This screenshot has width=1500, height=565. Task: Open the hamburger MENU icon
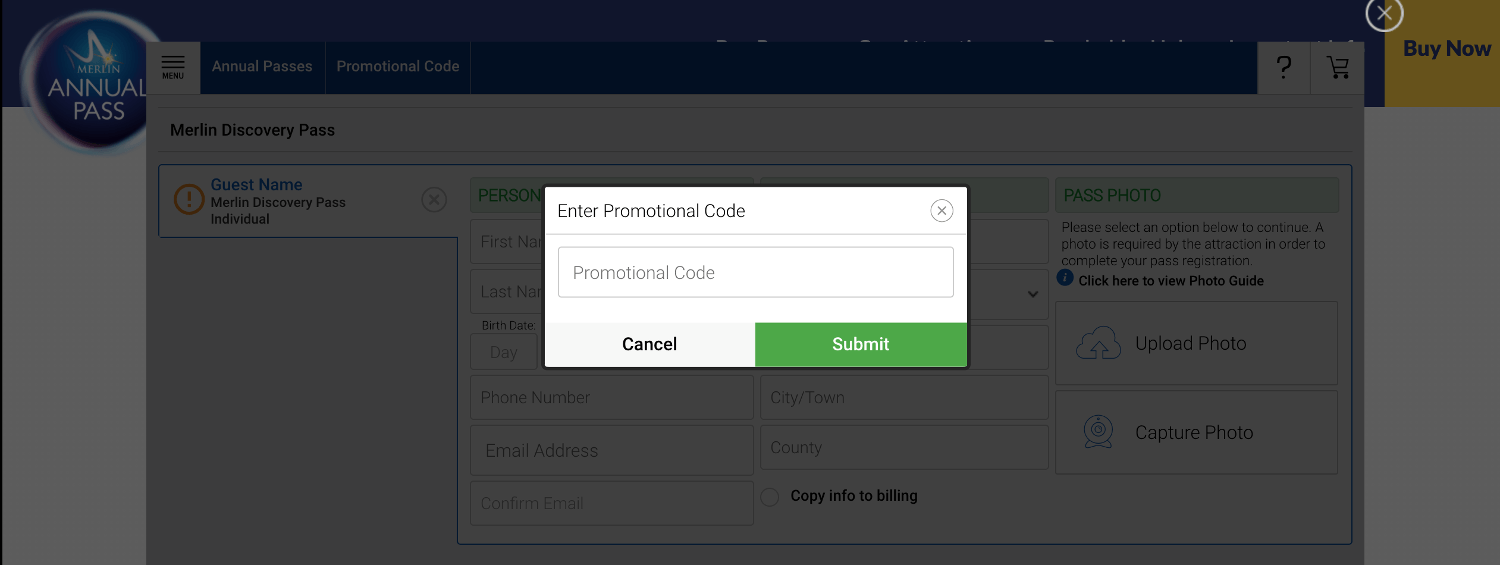click(x=173, y=67)
